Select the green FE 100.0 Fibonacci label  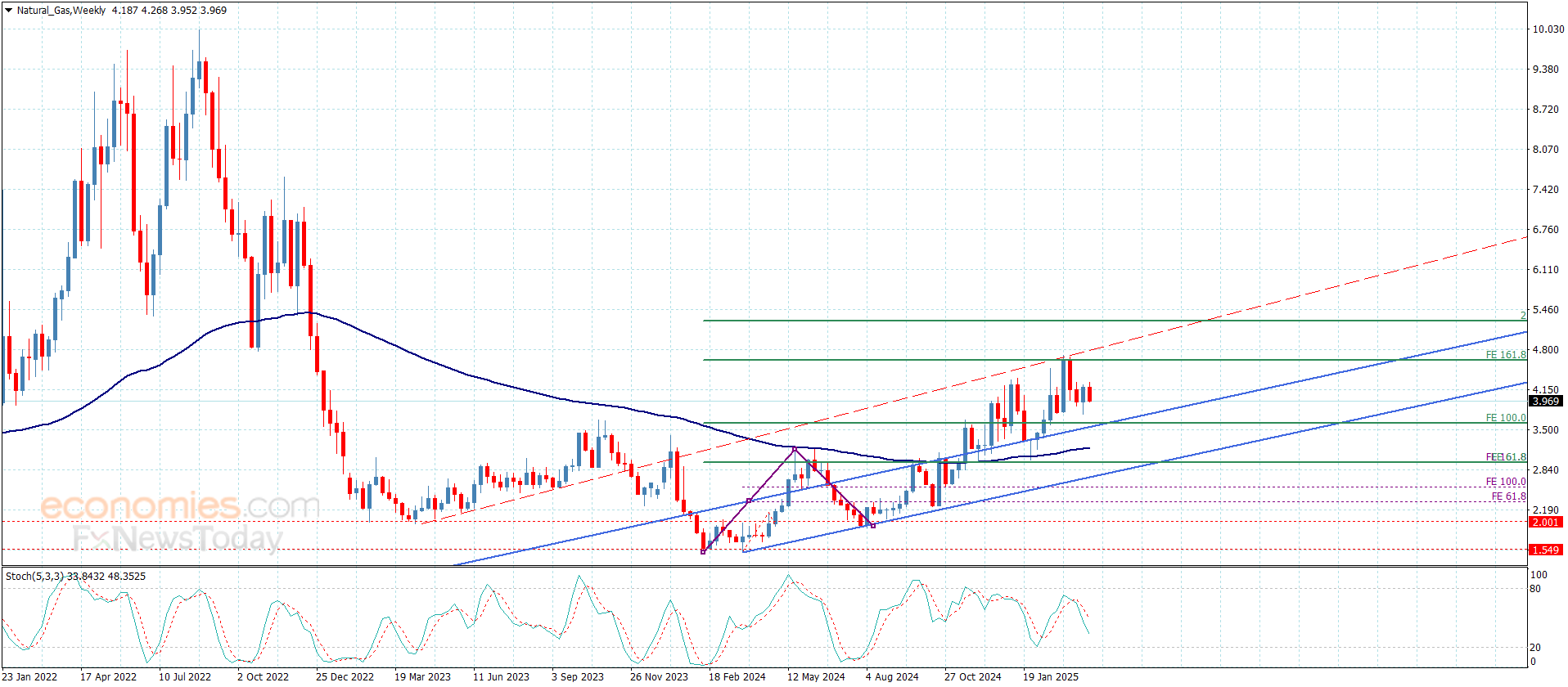[1505, 418]
